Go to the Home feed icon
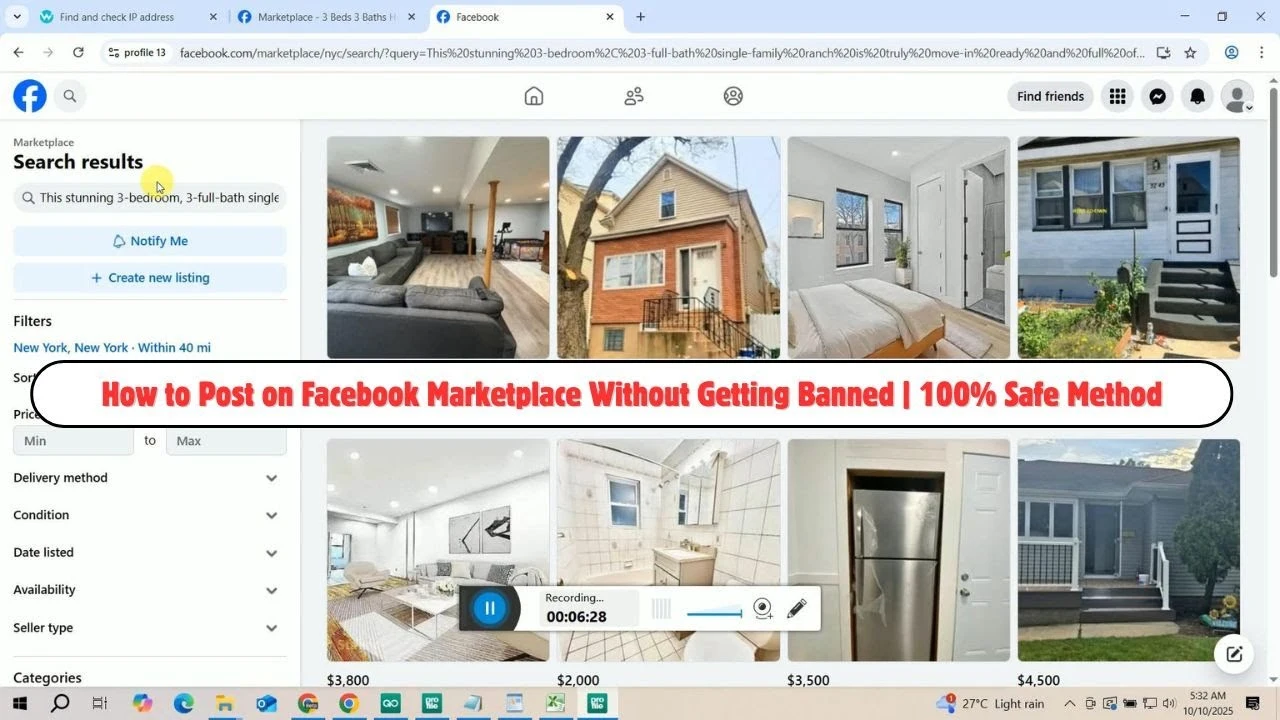 (x=534, y=96)
